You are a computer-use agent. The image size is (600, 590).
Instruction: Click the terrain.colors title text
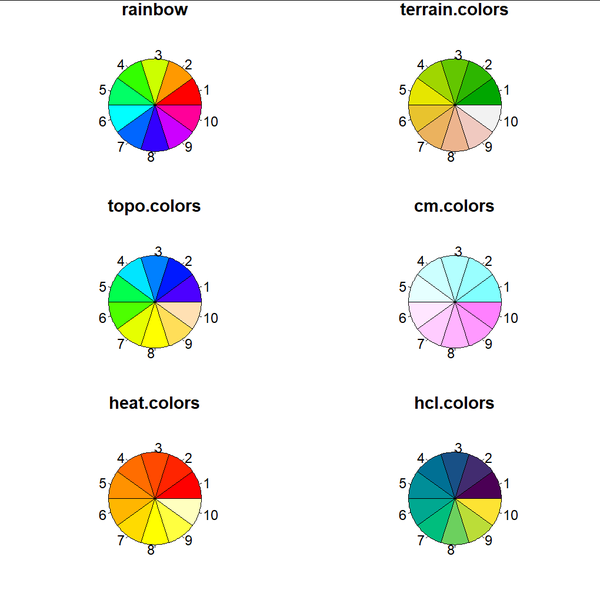point(454,10)
